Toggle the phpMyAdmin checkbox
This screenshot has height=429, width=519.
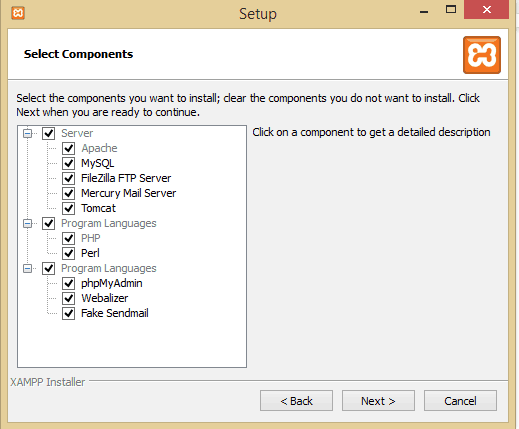pyautogui.click(x=69, y=283)
